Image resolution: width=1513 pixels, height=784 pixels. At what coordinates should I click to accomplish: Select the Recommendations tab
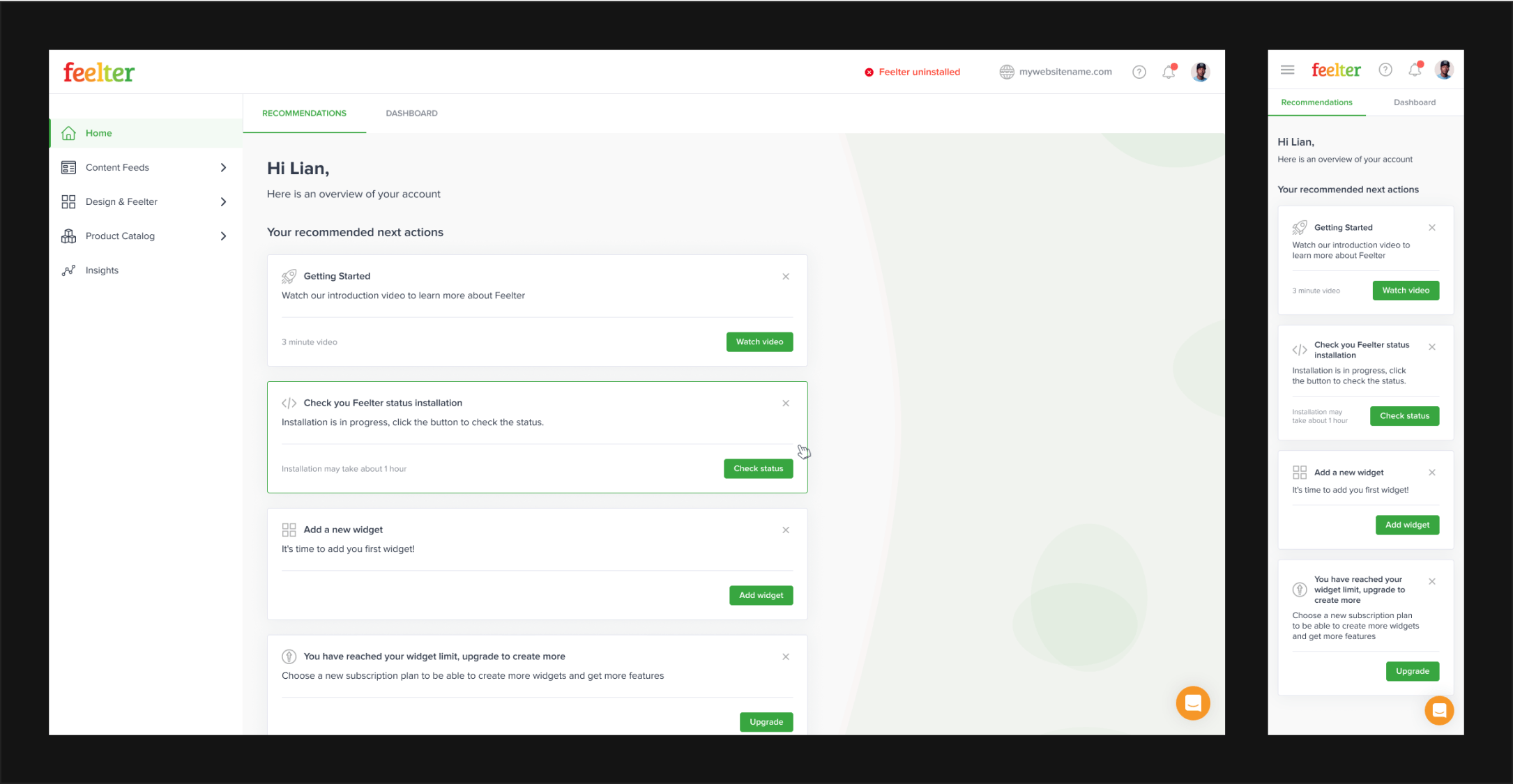pos(303,113)
